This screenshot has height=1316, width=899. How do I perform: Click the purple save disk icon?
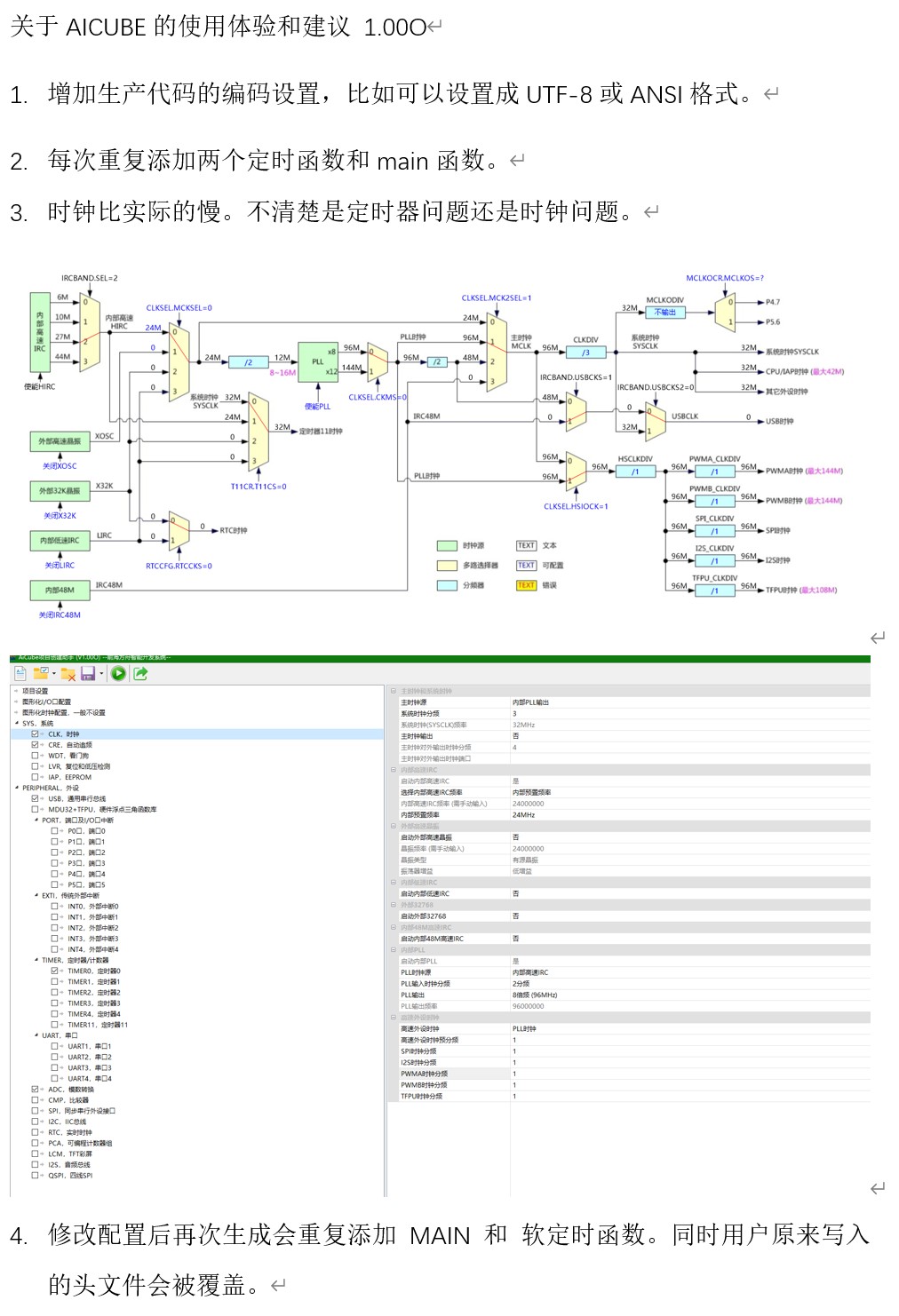click(x=88, y=674)
